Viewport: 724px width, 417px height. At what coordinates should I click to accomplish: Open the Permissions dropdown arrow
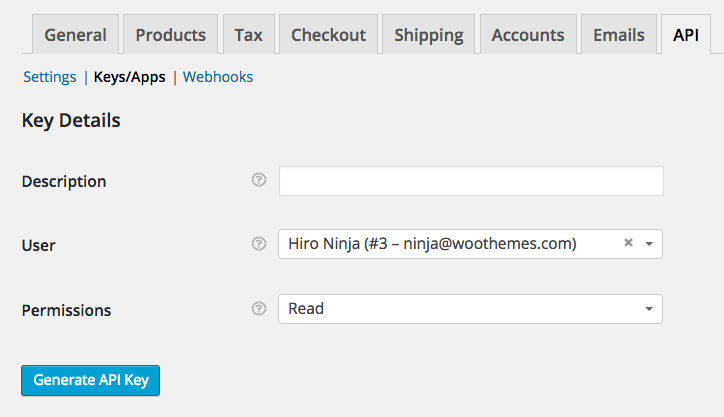coord(649,309)
